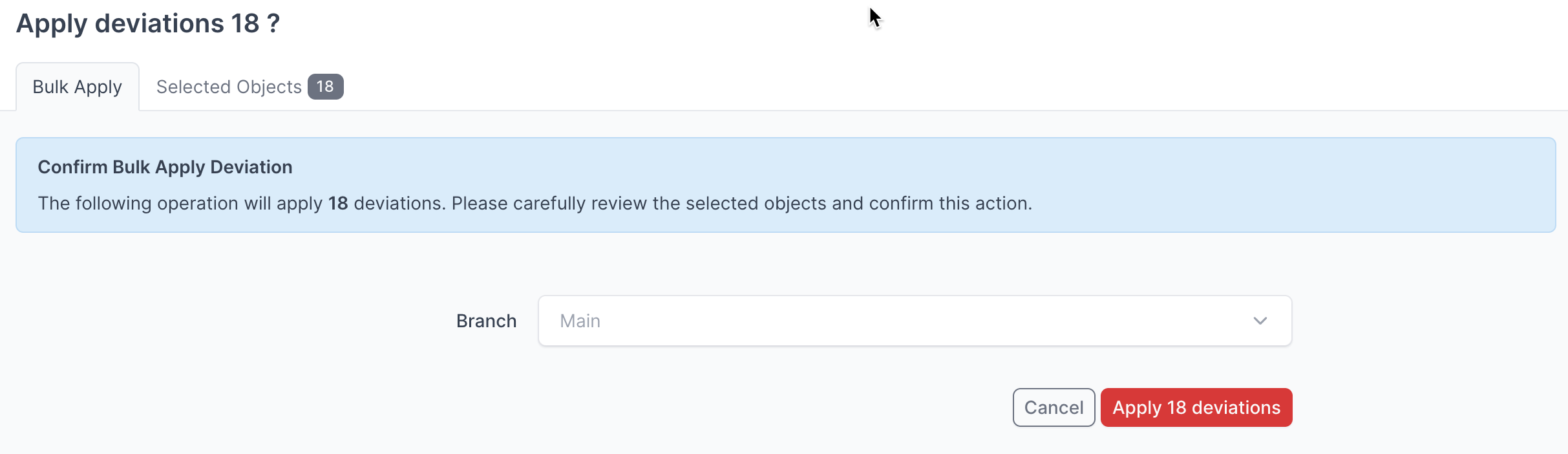This screenshot has width=1568, height=454.
Task: Click the blue confirmation banner
Action: (x=784, y=184)
